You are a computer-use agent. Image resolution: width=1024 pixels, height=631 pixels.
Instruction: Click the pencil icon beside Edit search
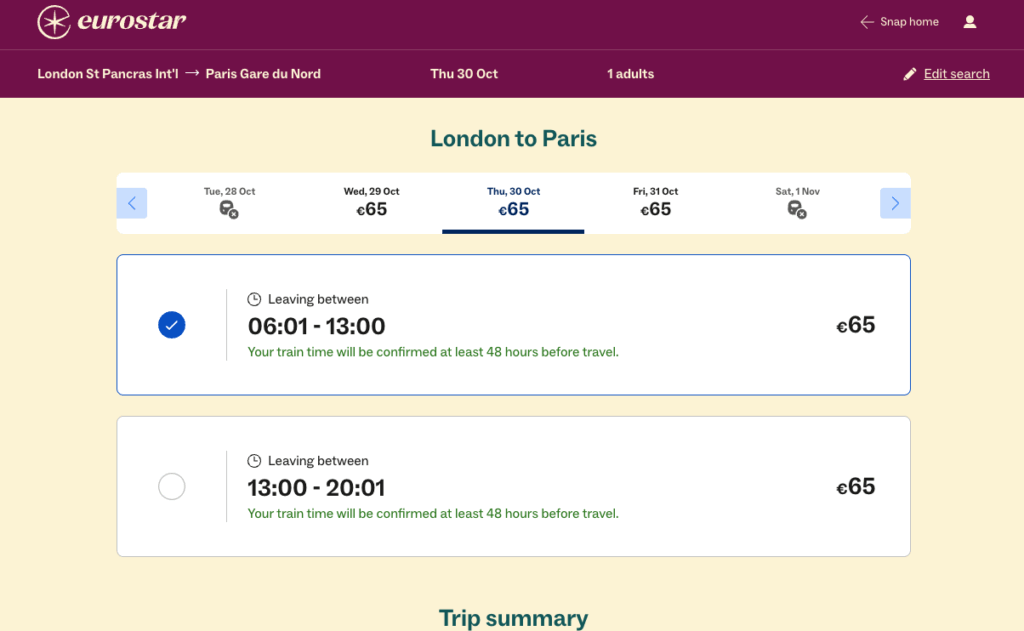pyautogui.click(x=910, y=74)
